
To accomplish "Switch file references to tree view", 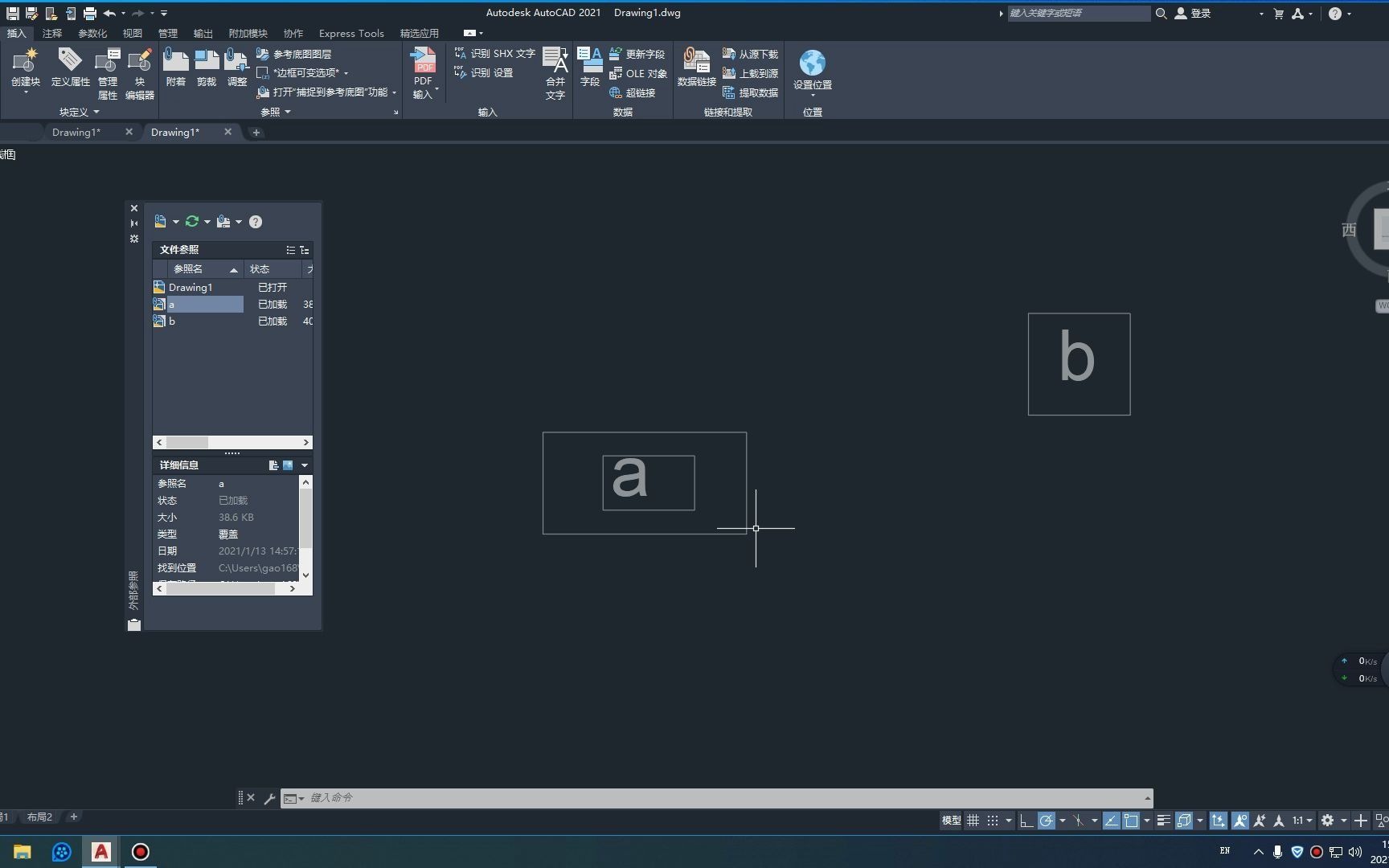I will tap(305, 250).
